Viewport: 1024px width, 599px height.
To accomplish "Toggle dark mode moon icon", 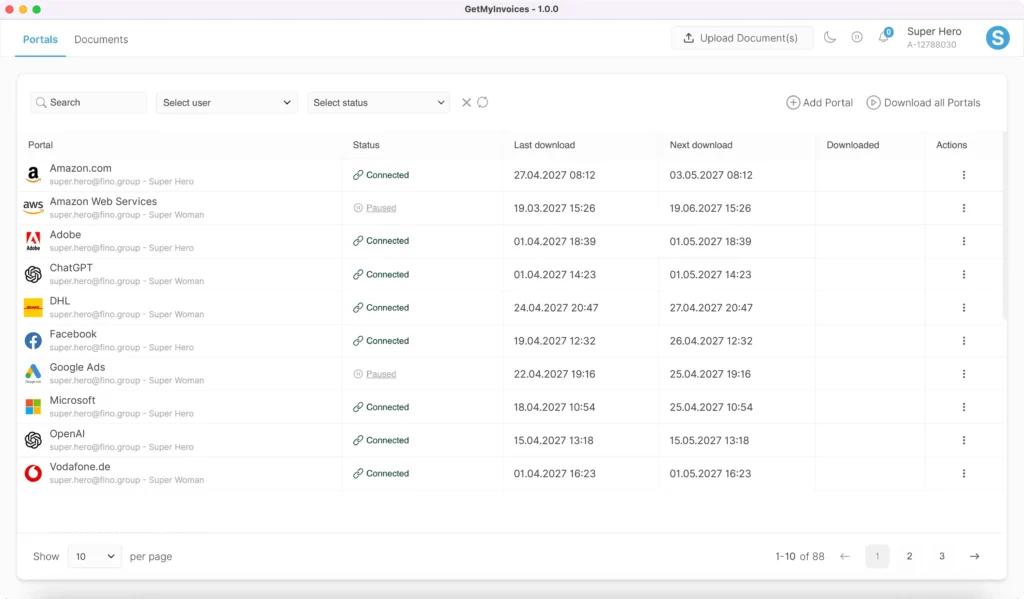I will 829,37.
